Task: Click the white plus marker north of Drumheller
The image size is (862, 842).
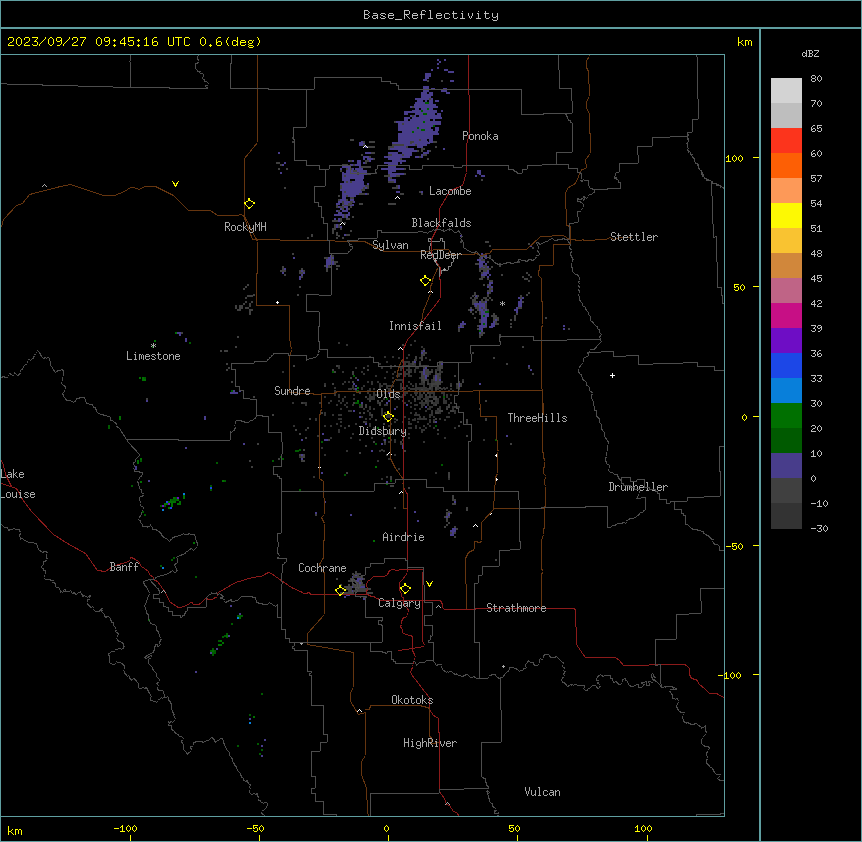Action: point(612,375)
